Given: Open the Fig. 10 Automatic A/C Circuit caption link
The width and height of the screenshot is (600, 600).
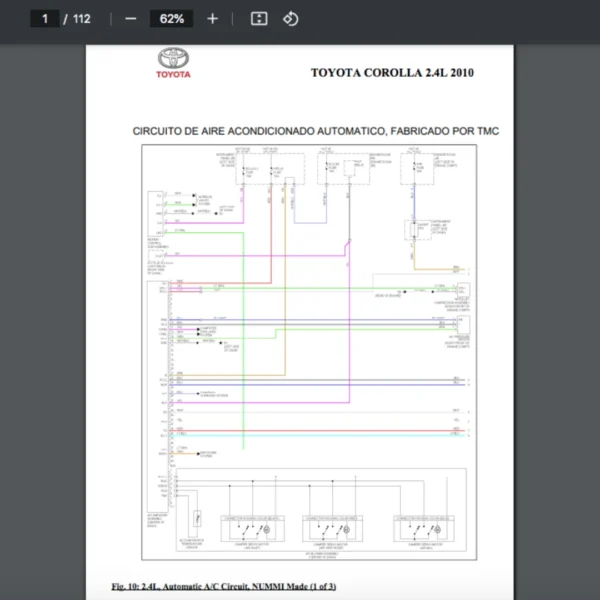Looking at the screenshot, I should [224, 585].
